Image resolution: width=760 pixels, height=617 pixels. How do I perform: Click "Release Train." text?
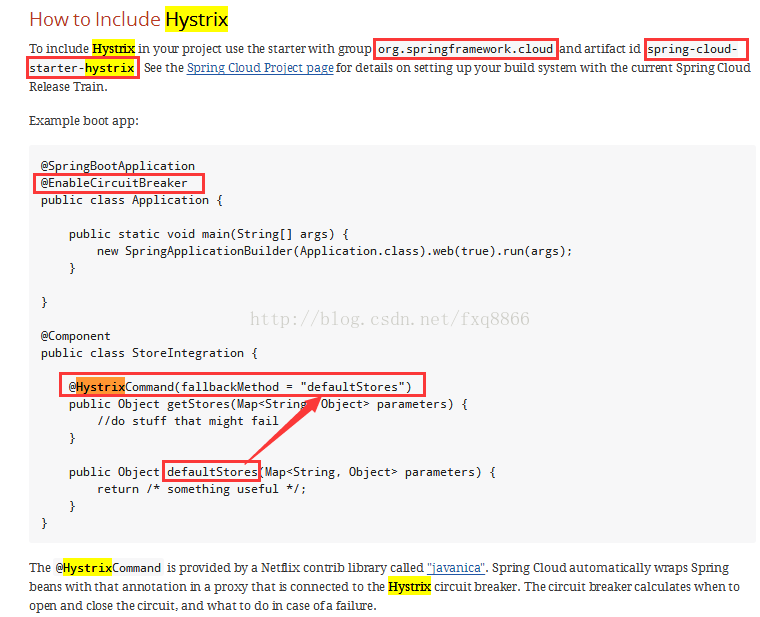coord(68,87)
